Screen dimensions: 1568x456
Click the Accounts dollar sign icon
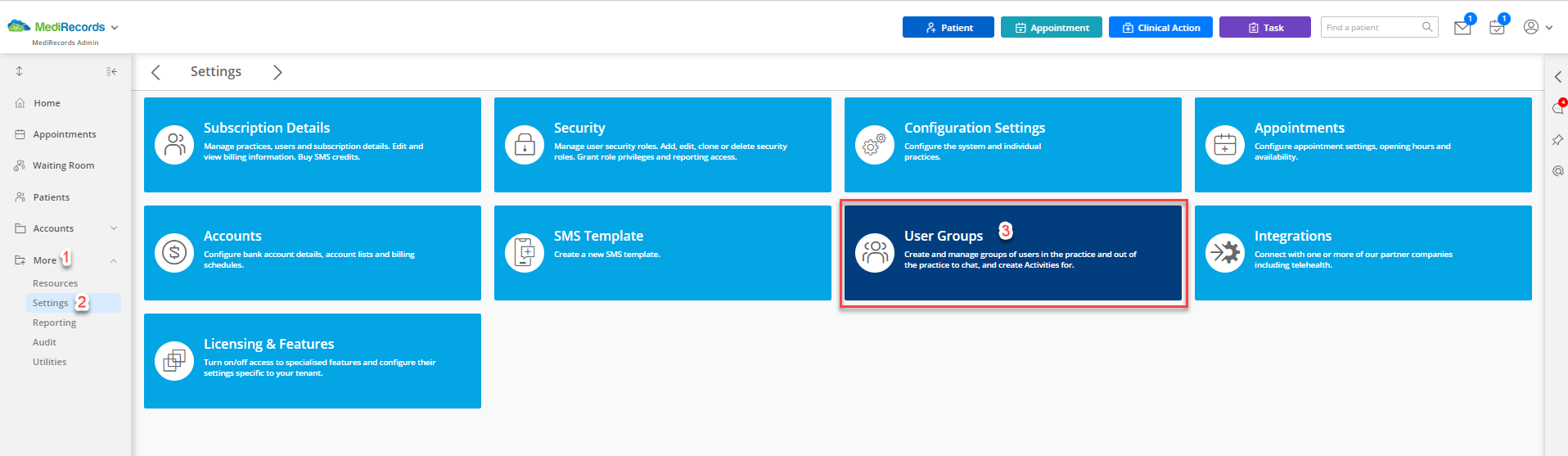coord(174,253)
